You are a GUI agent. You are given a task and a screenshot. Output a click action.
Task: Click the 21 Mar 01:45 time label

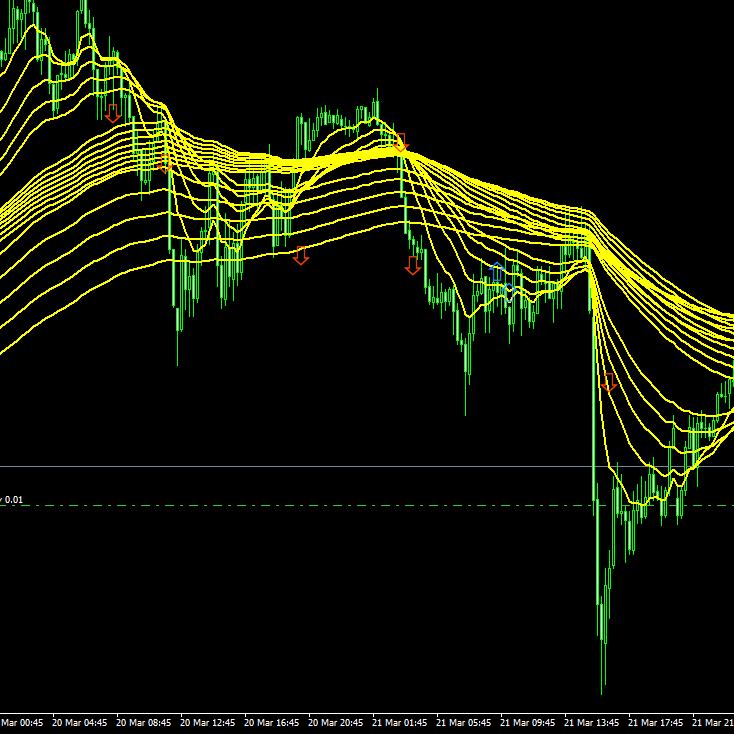(401, 722)
